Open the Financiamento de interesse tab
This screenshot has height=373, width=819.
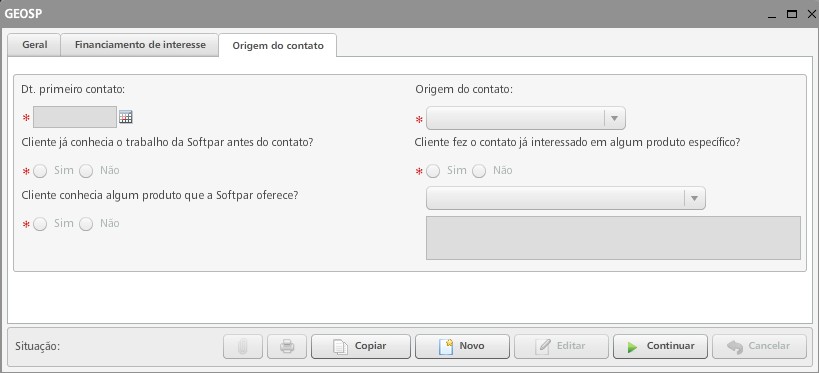pos(140,45)
